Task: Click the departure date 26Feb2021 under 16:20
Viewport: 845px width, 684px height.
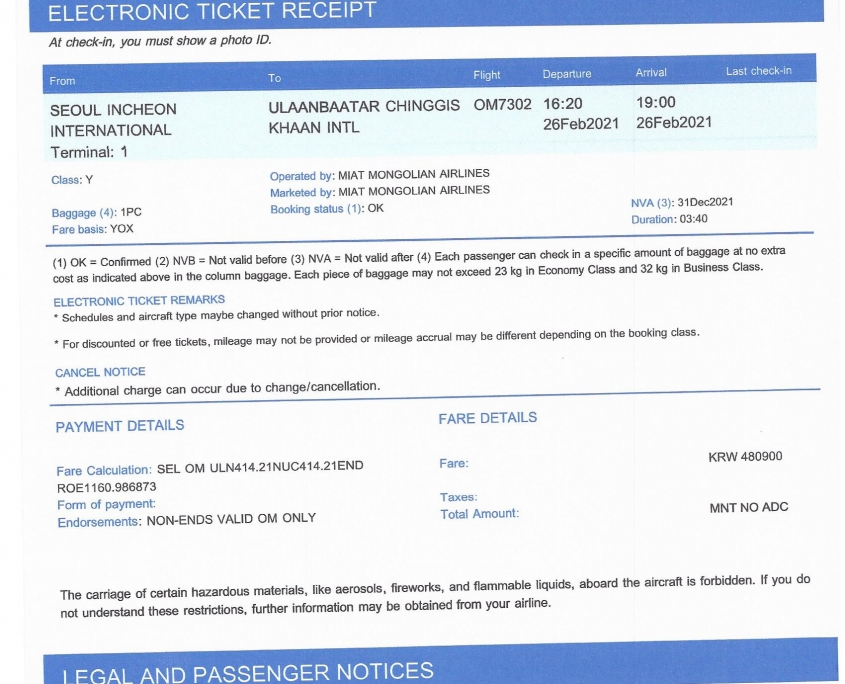Action: 580,124
